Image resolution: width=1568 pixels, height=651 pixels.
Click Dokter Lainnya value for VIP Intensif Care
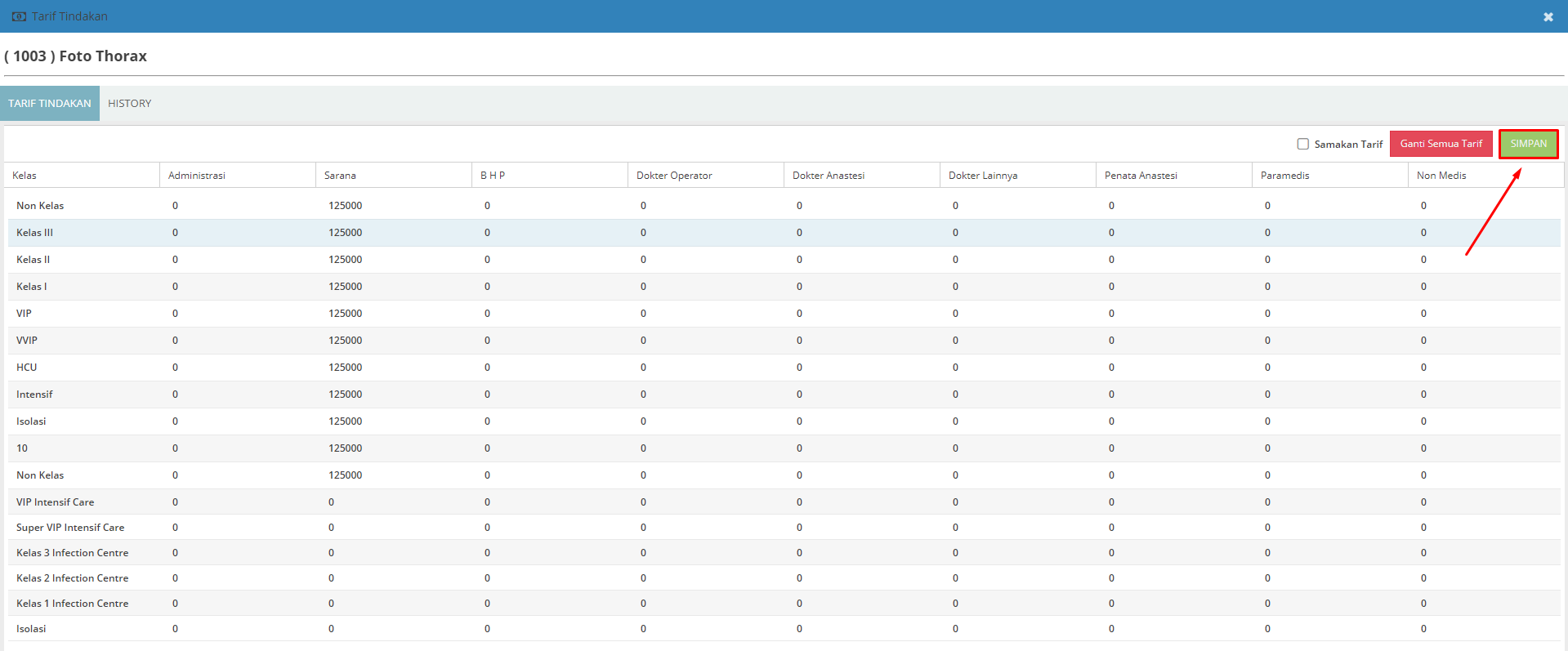pos(955,502)
